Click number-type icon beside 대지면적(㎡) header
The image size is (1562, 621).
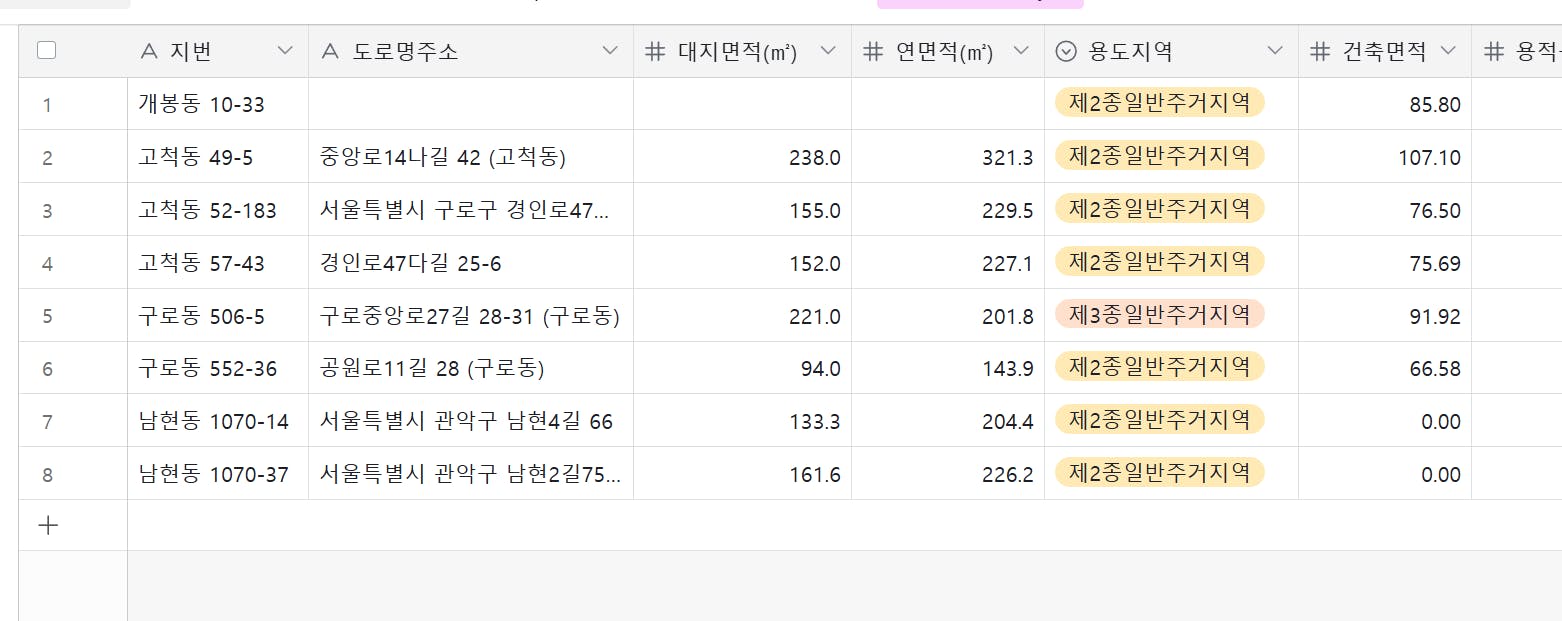tap(655, 52)
